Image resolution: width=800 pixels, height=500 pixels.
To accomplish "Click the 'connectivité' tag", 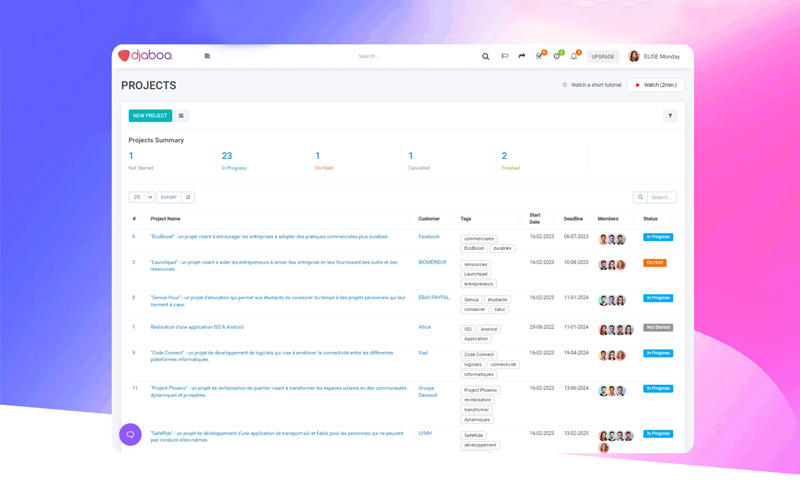I will coord(503,365).
